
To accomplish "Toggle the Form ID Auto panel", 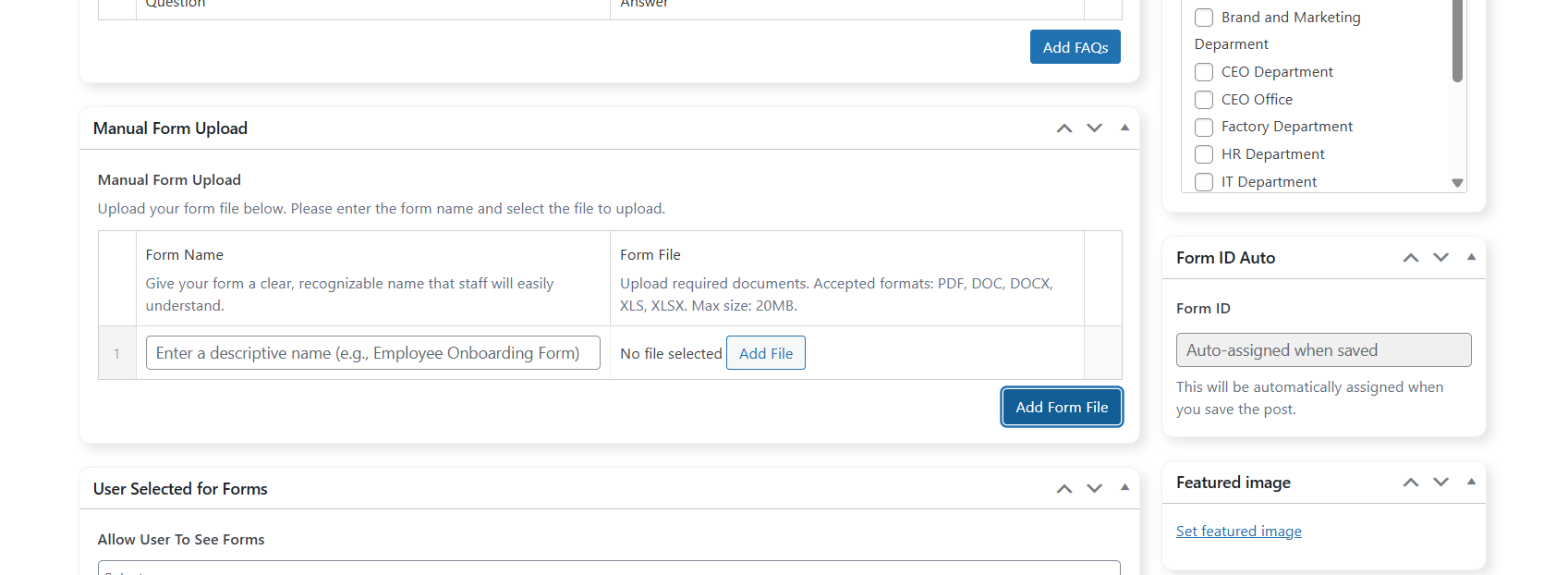I will click(x=1471, y=258).
